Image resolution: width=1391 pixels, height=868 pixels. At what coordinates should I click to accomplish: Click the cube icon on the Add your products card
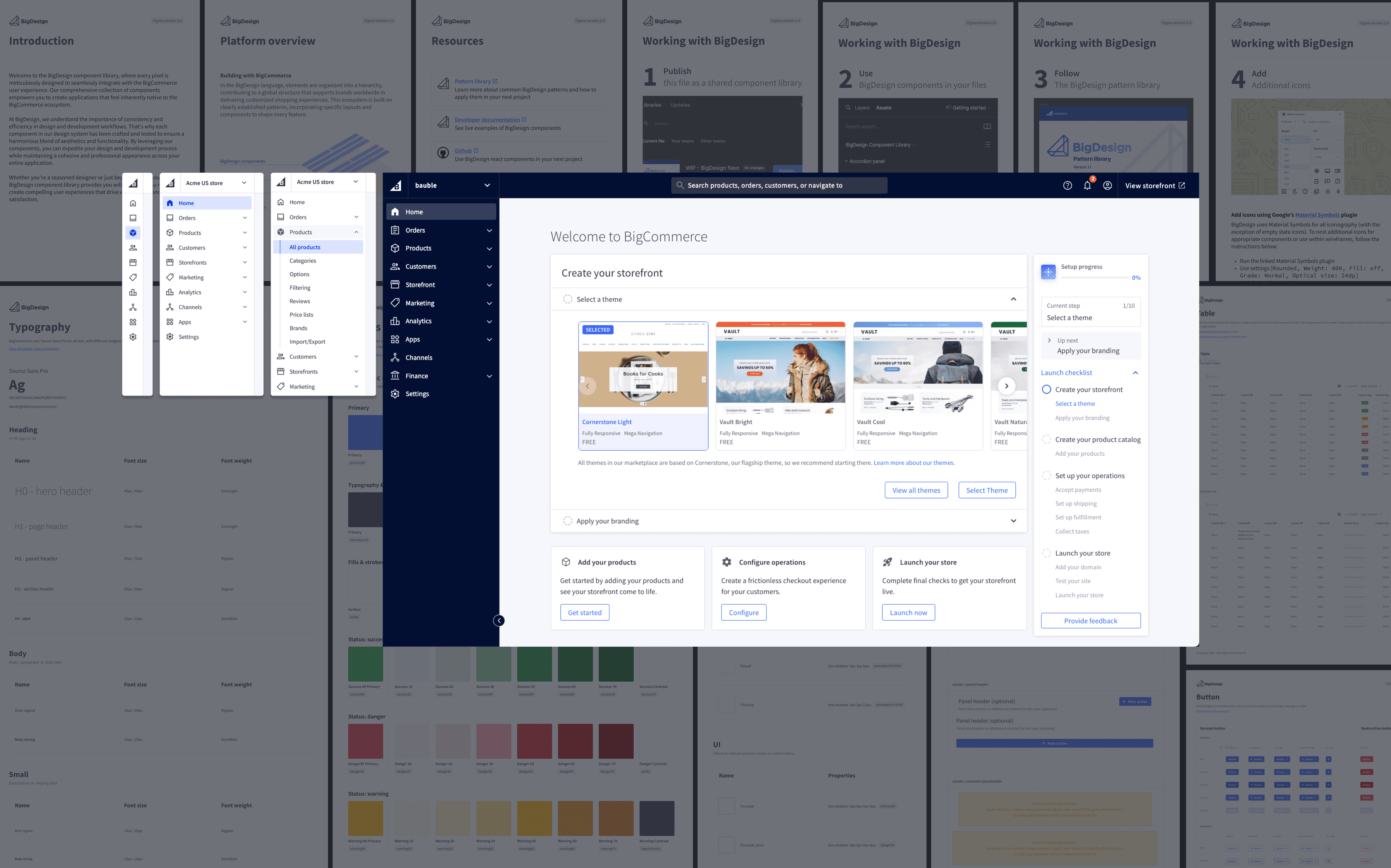(565, 562)
